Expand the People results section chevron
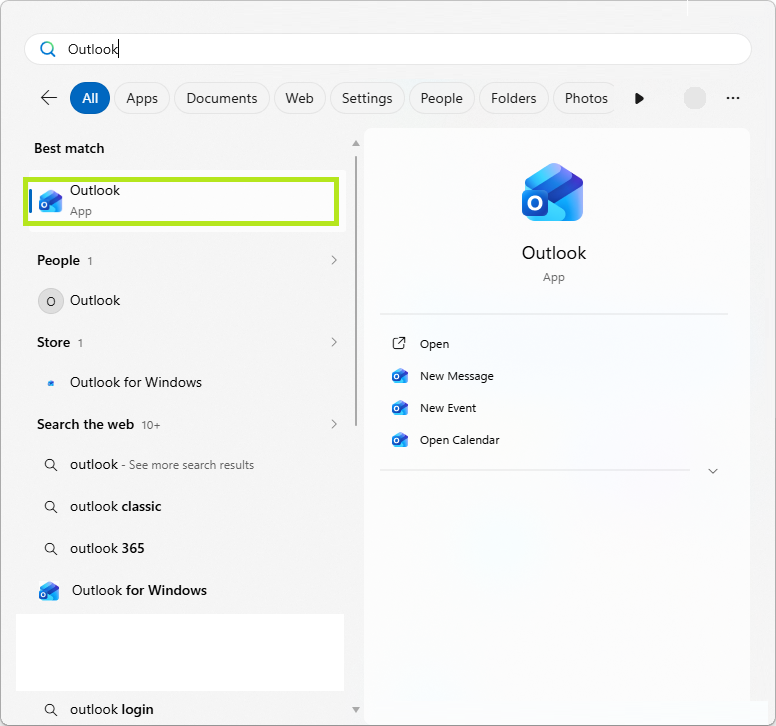776x726 pixels. click(334, 260)
